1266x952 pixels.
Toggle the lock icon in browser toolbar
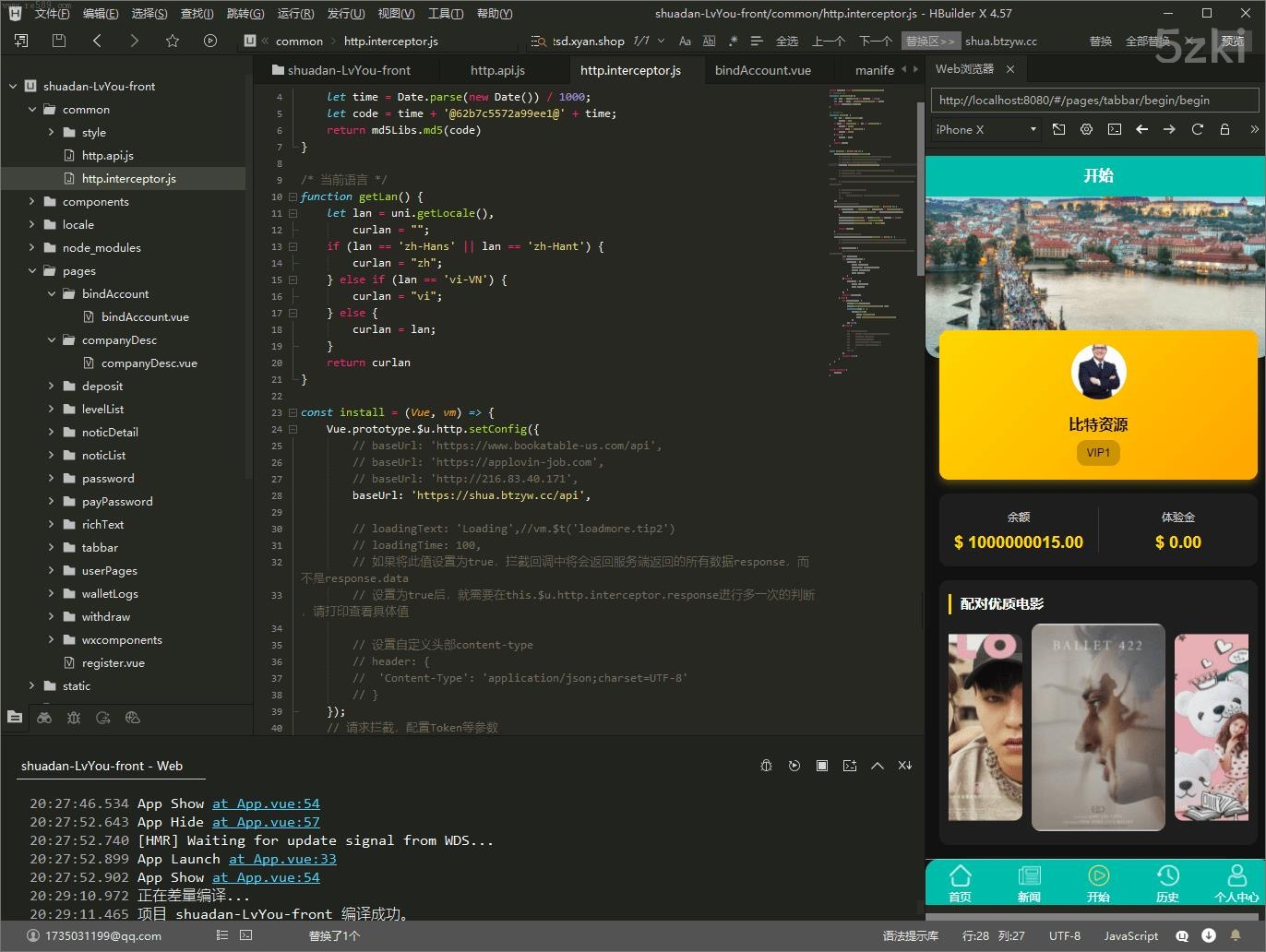(1224, 130)
